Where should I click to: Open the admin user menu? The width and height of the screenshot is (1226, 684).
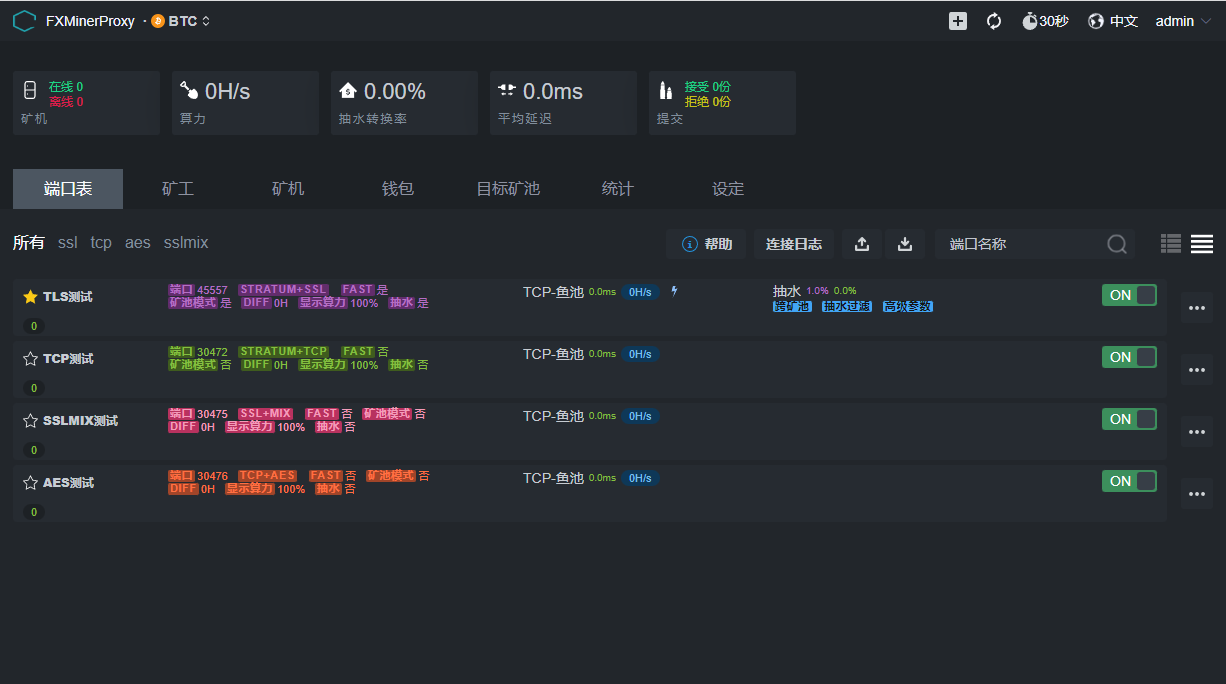tap(1183, 21)
